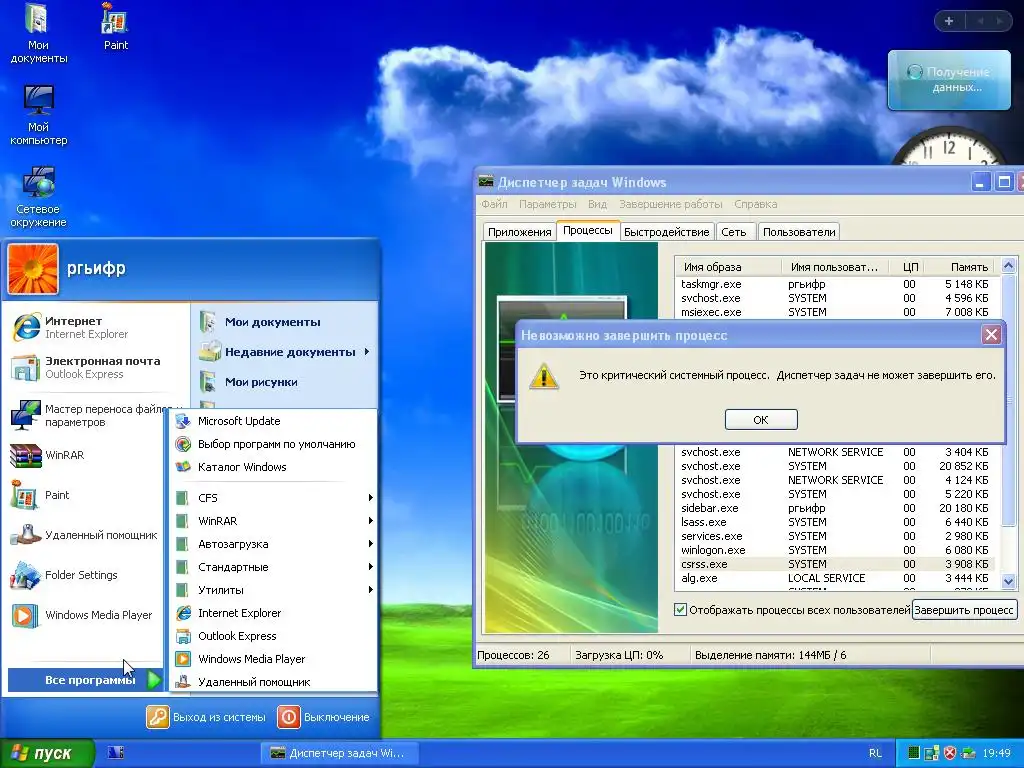Switch to Быстродействие tab

pos(666,232)
